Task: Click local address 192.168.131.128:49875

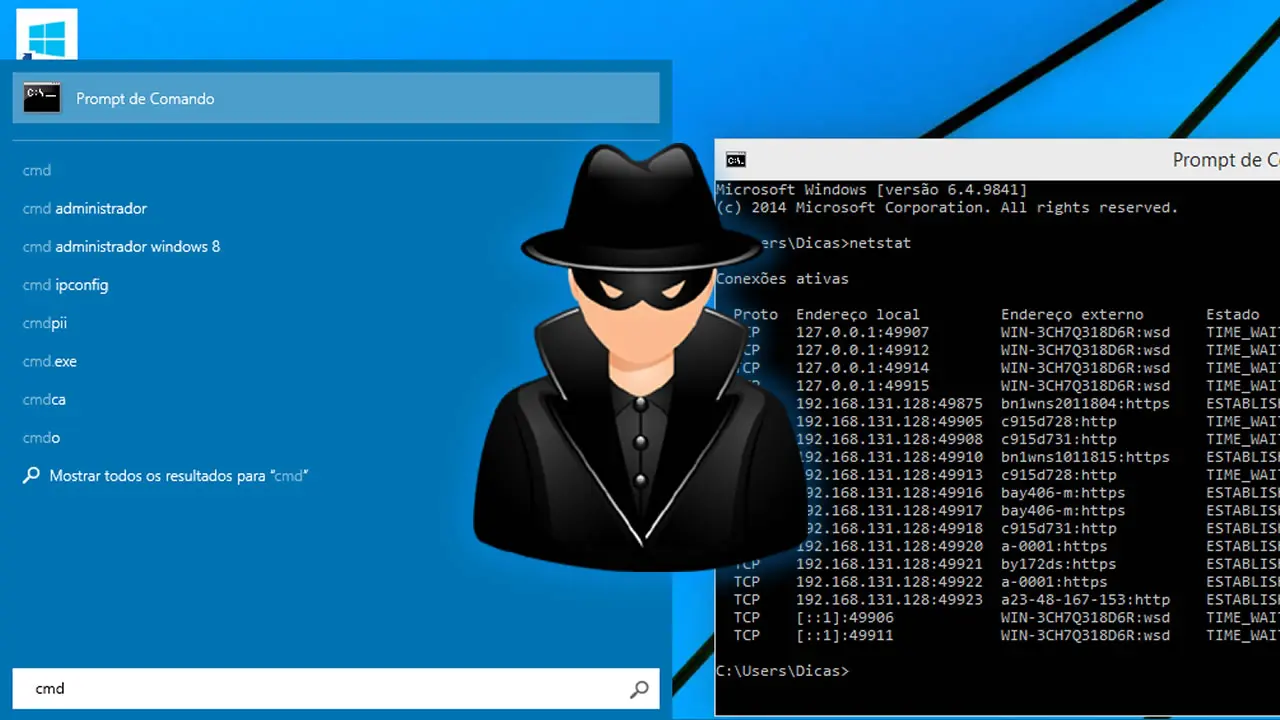Action: [x=890, y=404]
